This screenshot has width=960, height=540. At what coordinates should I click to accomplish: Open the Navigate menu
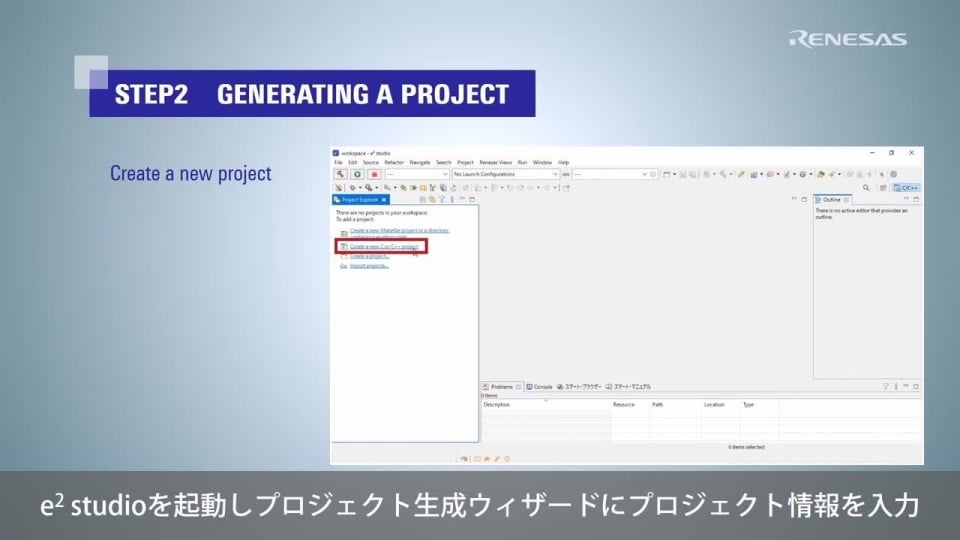tap(419, 163)
